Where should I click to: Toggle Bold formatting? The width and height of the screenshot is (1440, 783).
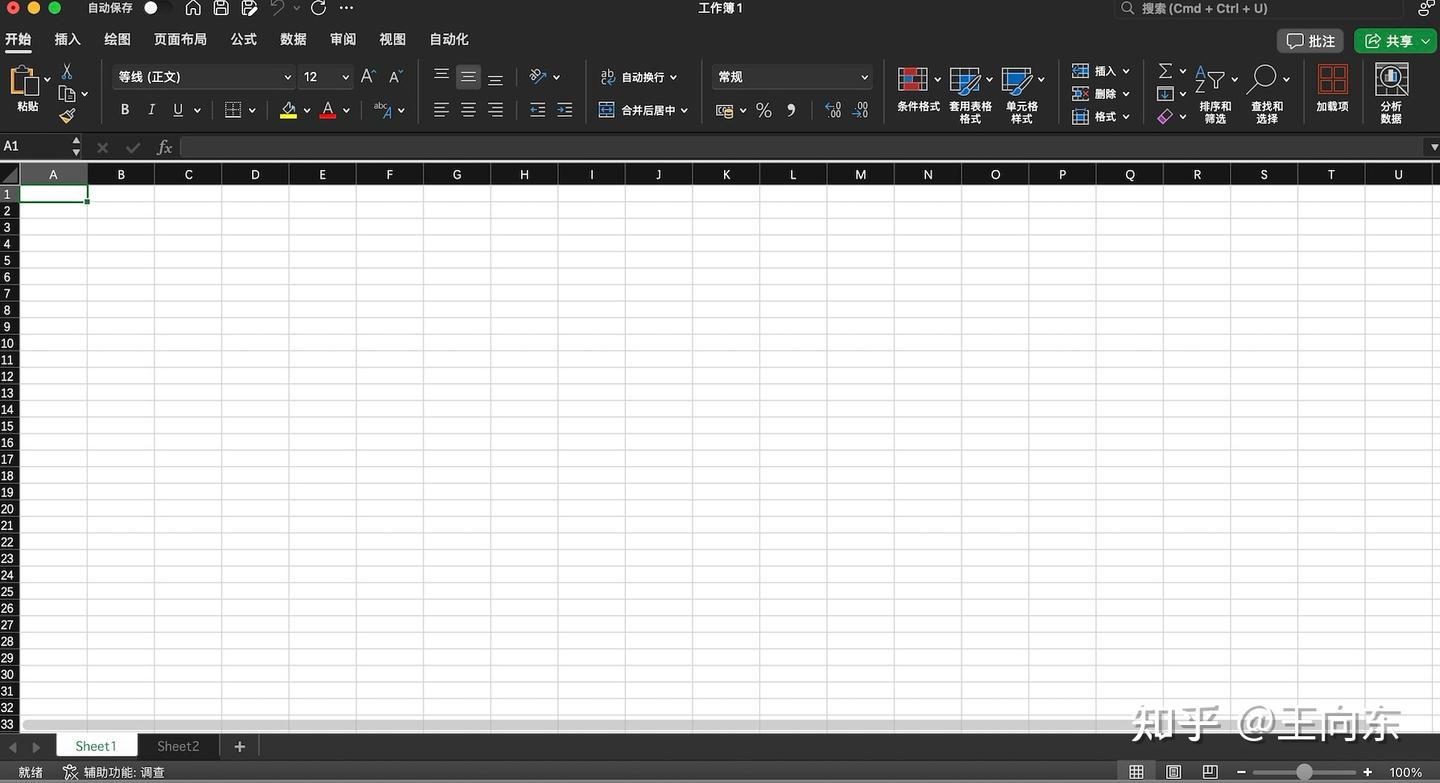coord(124,110)
